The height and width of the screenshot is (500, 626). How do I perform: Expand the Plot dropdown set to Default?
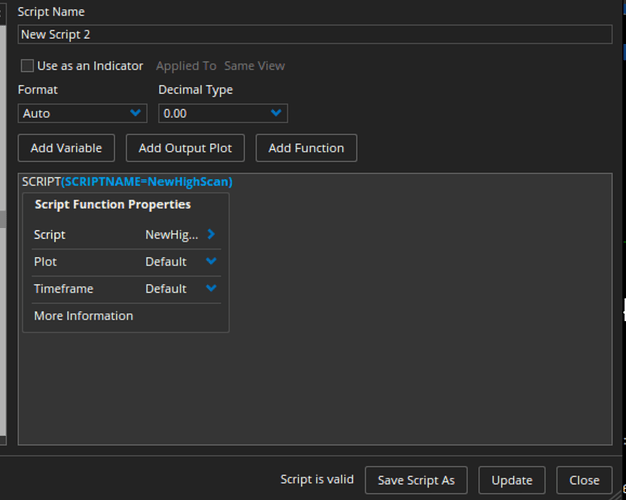[x=211, y=261]
